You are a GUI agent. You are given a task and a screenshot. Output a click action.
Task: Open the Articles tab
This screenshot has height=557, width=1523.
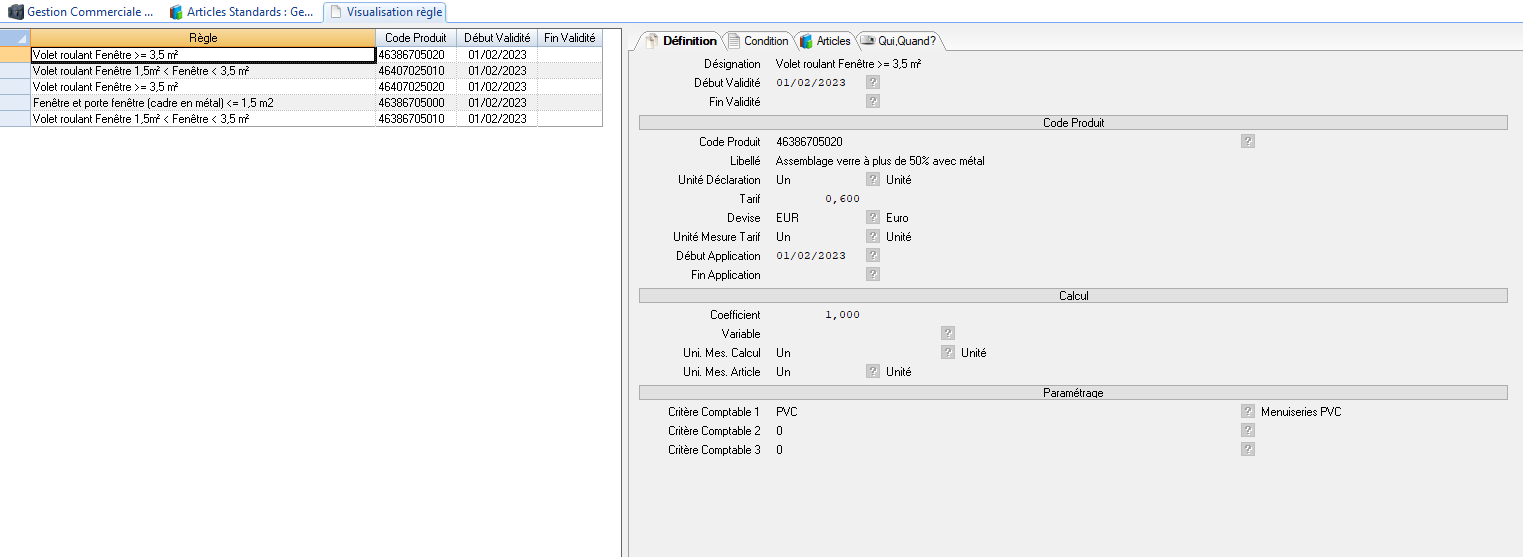825,41
